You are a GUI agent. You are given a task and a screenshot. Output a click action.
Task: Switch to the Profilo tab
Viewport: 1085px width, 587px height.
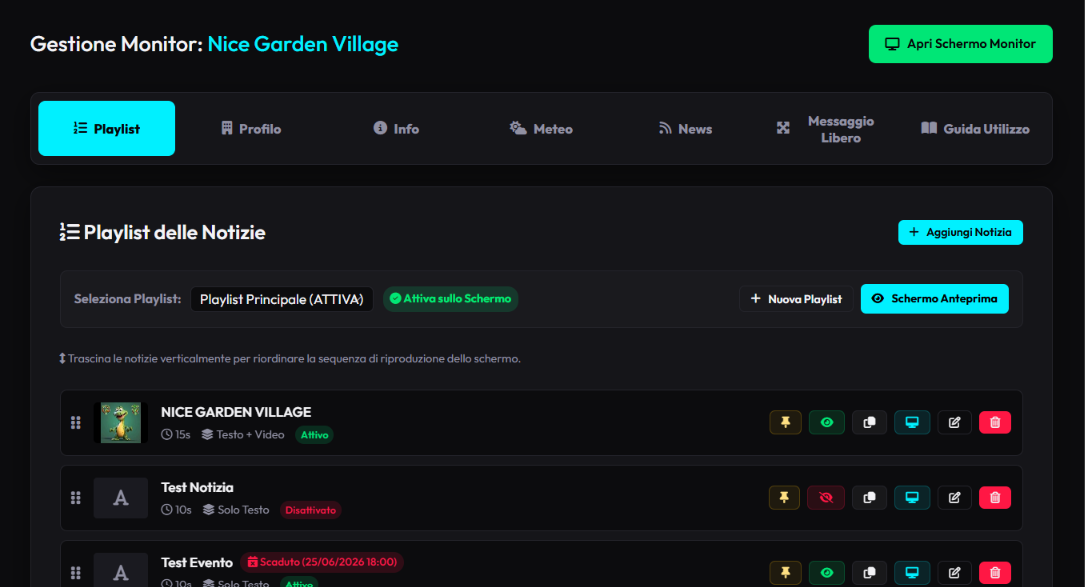[251, 129]
